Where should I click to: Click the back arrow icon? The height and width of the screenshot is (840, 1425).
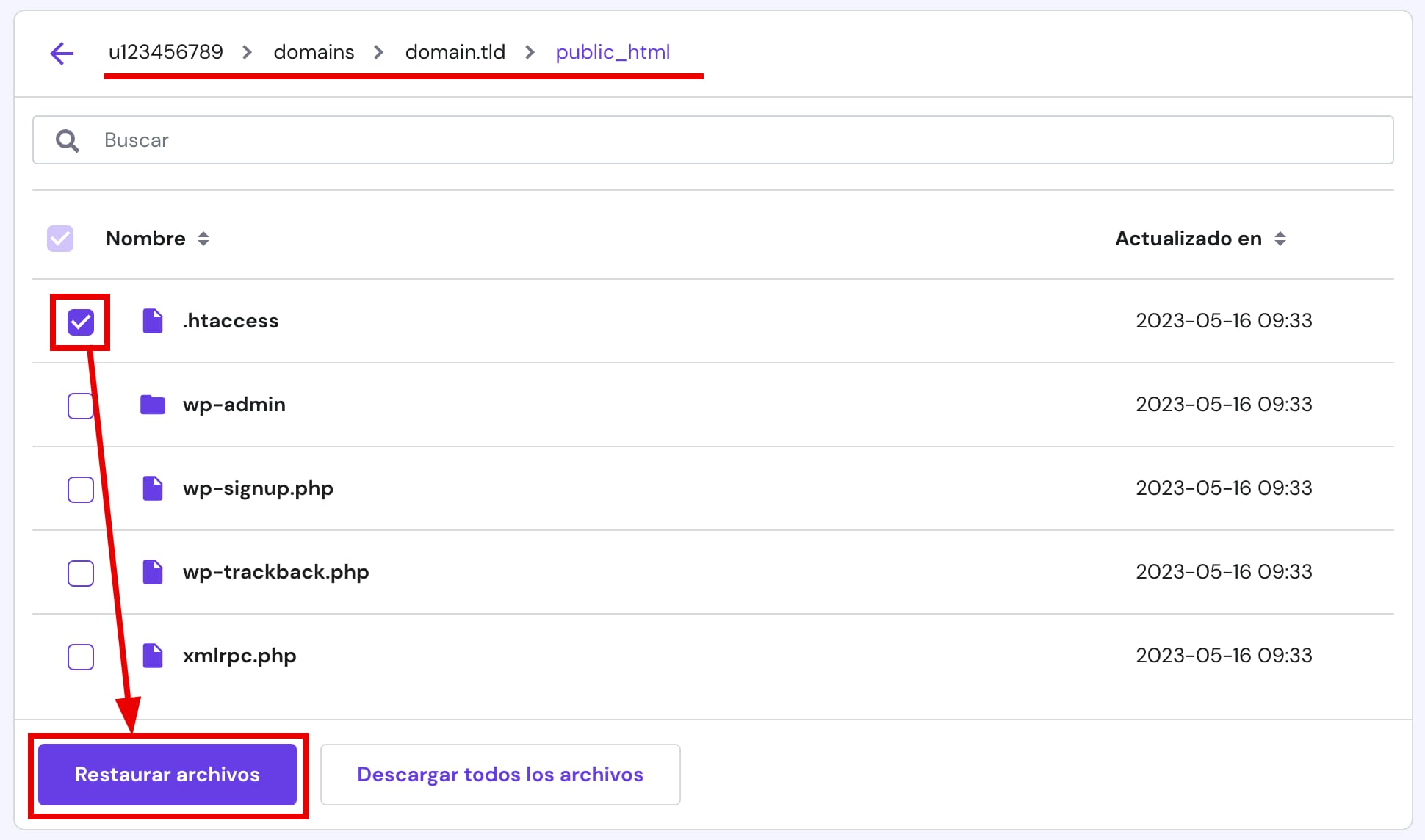(62, 53)
